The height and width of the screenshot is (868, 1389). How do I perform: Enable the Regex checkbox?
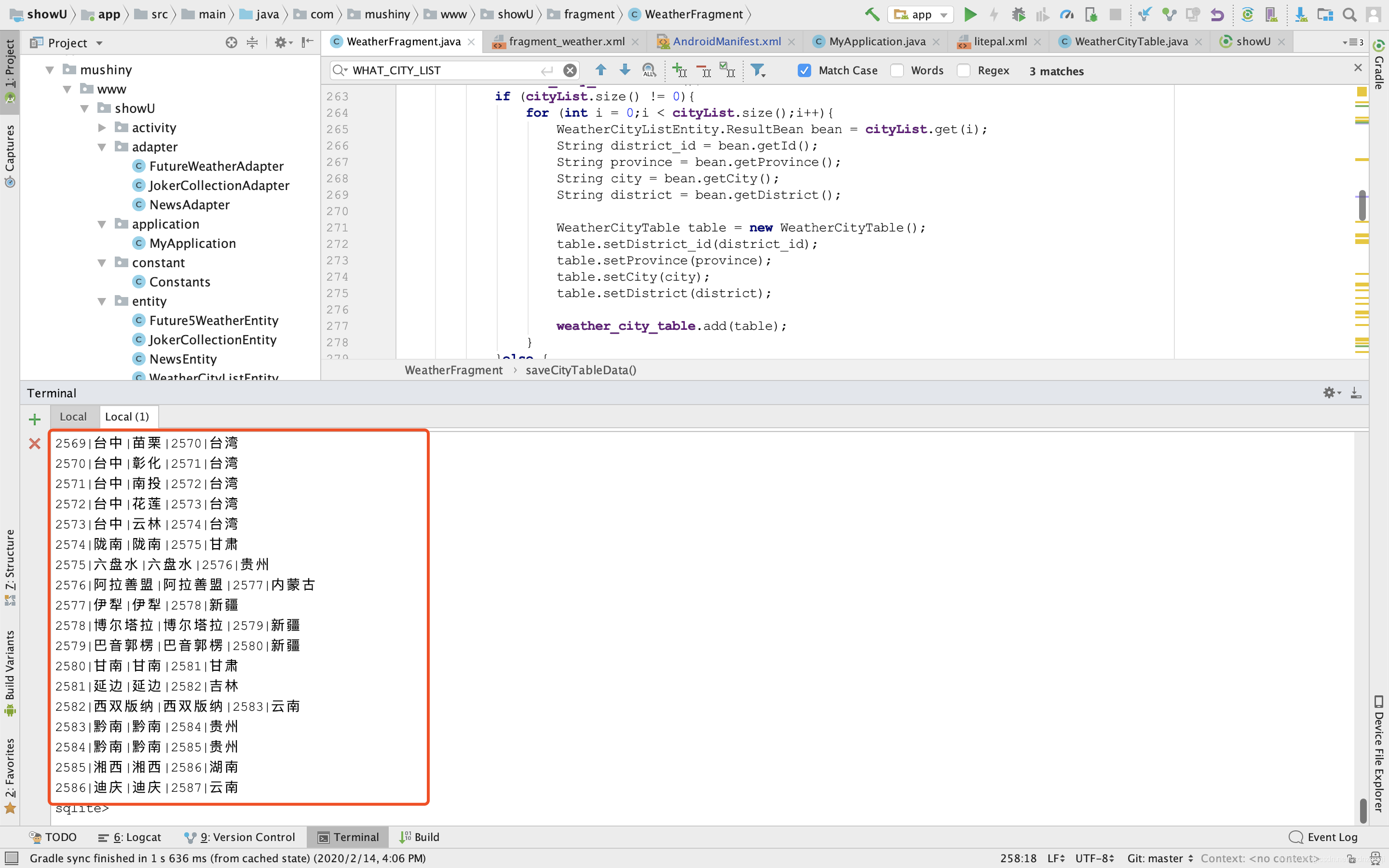coord(963,70)
